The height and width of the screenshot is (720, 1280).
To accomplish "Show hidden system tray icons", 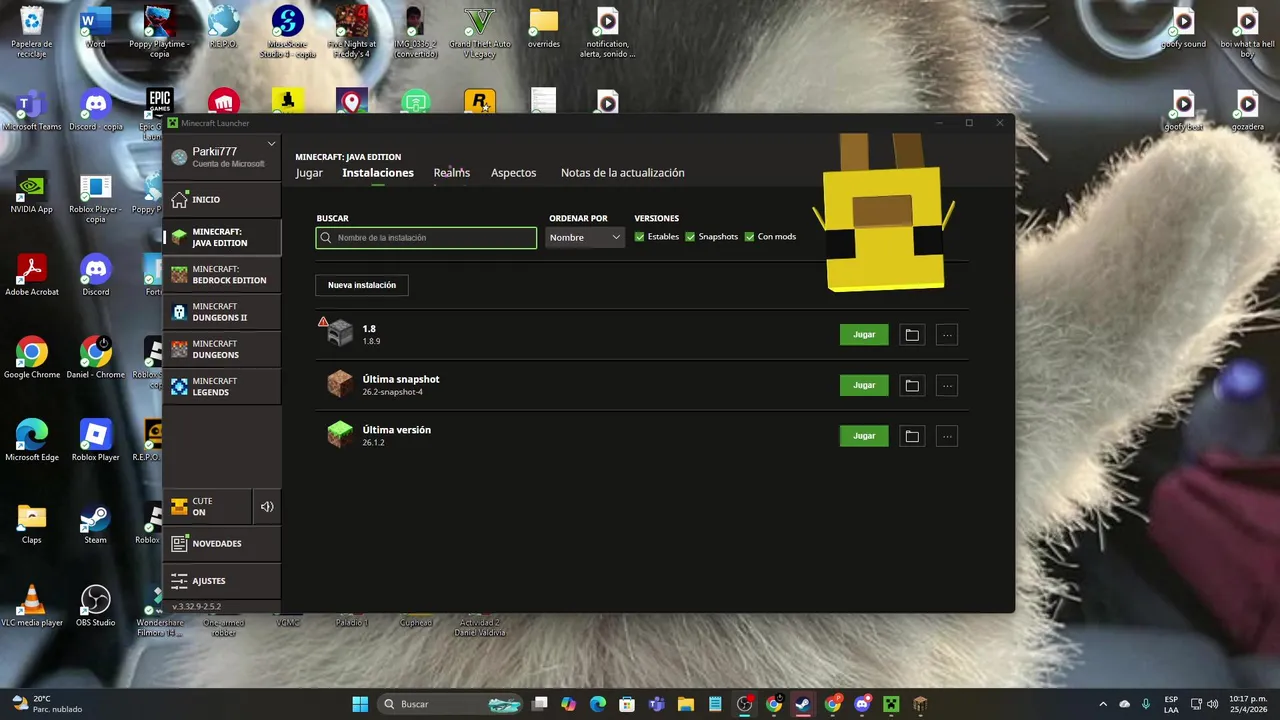I will (1103, 704).
